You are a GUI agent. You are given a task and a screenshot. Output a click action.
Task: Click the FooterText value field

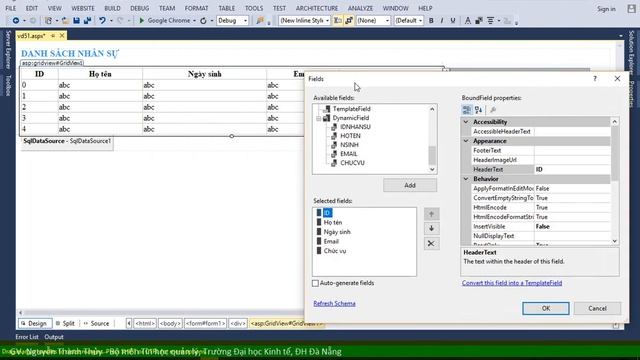tap(572, 151)
